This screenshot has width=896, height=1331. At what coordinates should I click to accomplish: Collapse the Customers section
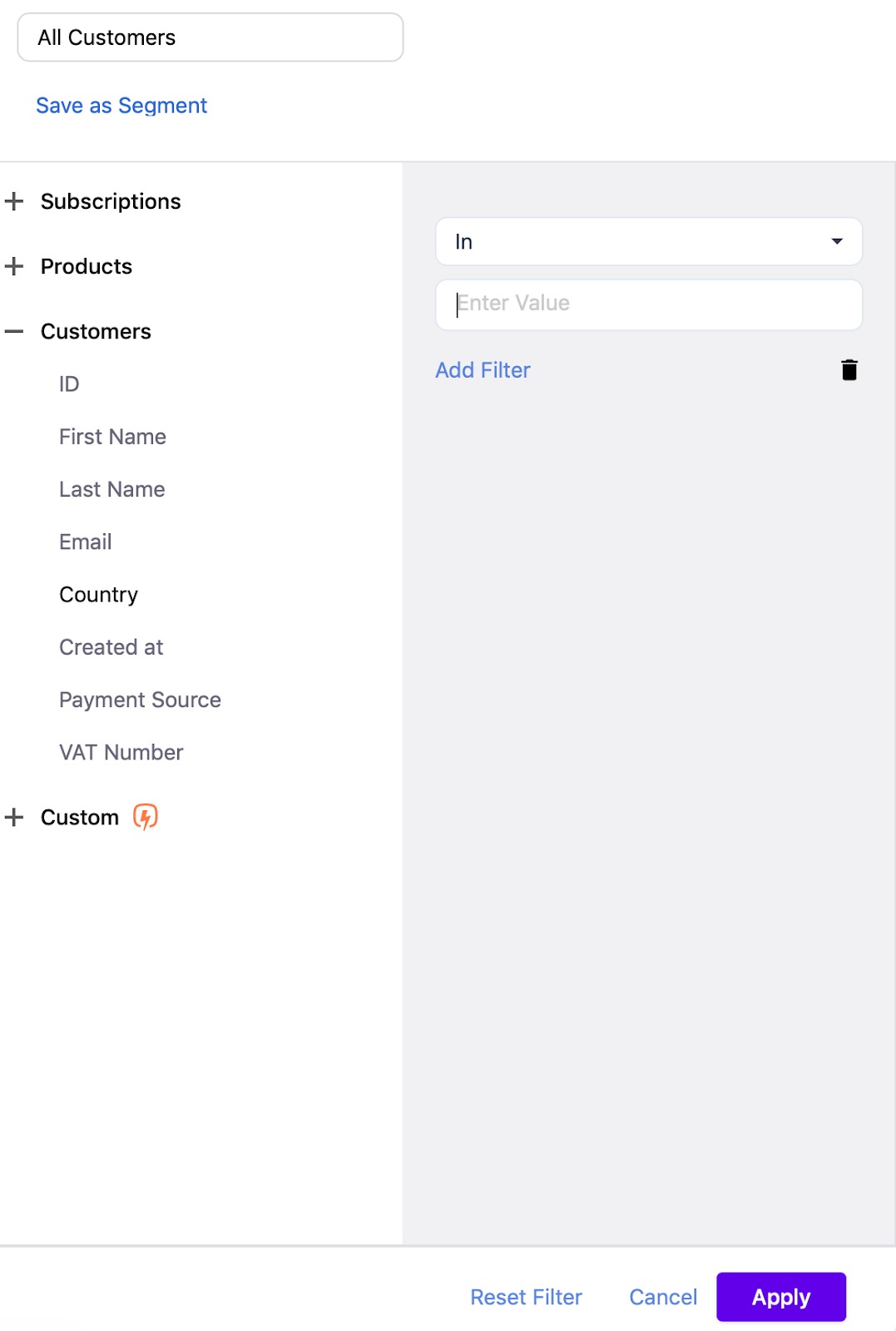click(x=14, y=331)
